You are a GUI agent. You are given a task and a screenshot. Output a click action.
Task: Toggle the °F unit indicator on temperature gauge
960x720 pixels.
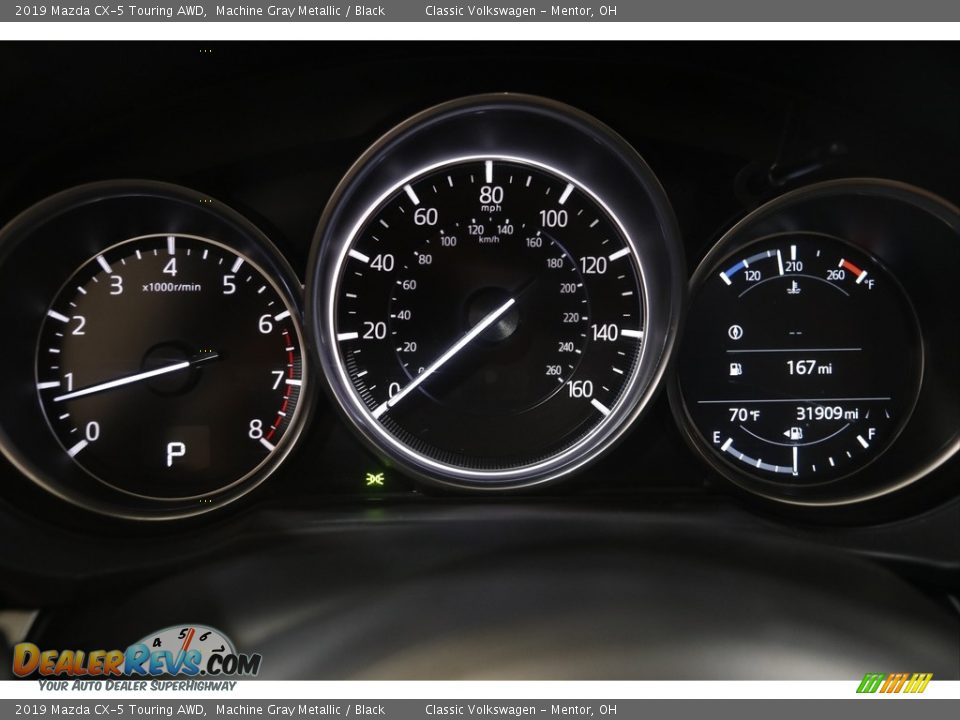point(868,281)
